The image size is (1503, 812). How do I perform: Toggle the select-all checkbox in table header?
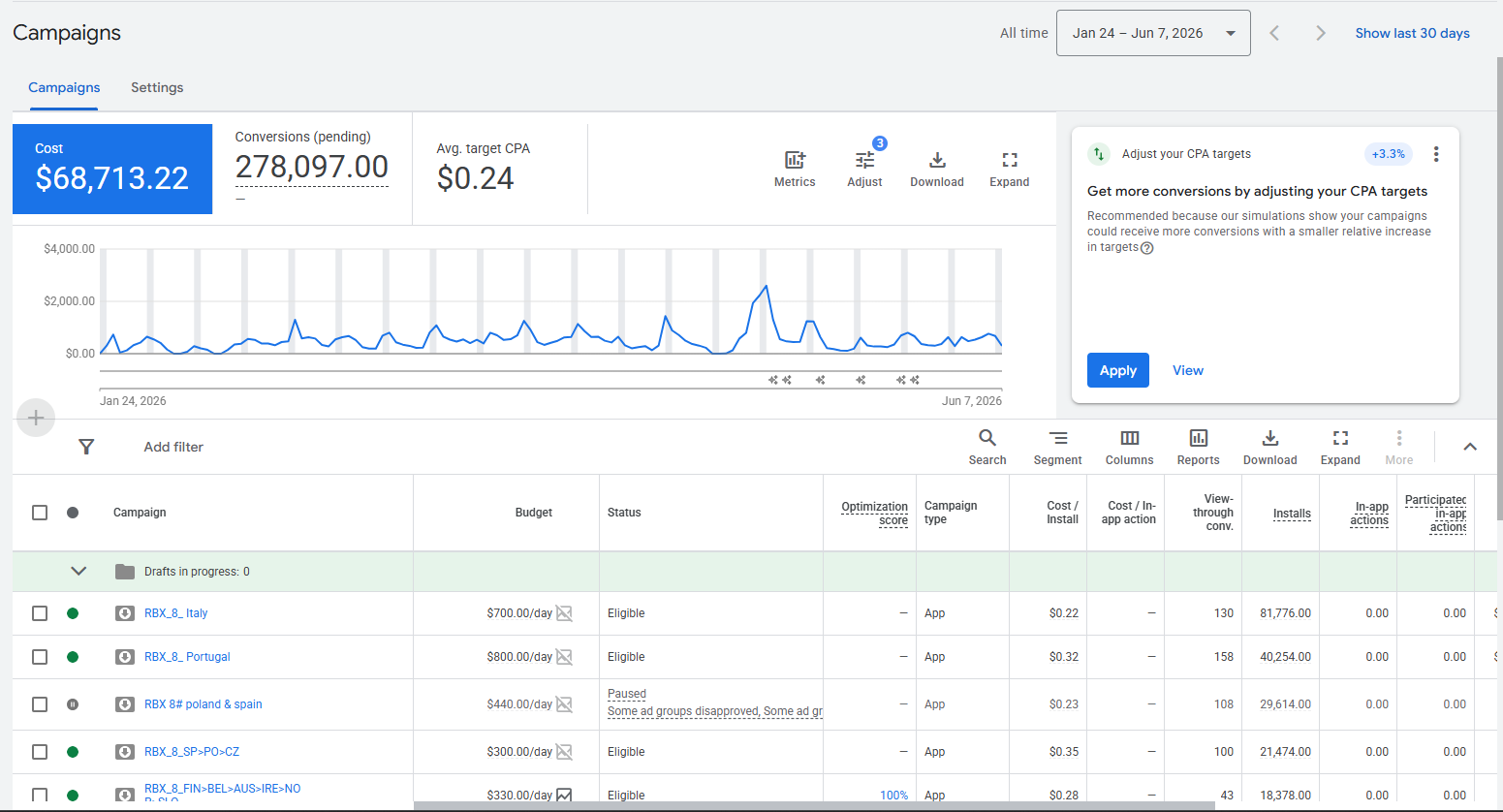coord(40,513)
